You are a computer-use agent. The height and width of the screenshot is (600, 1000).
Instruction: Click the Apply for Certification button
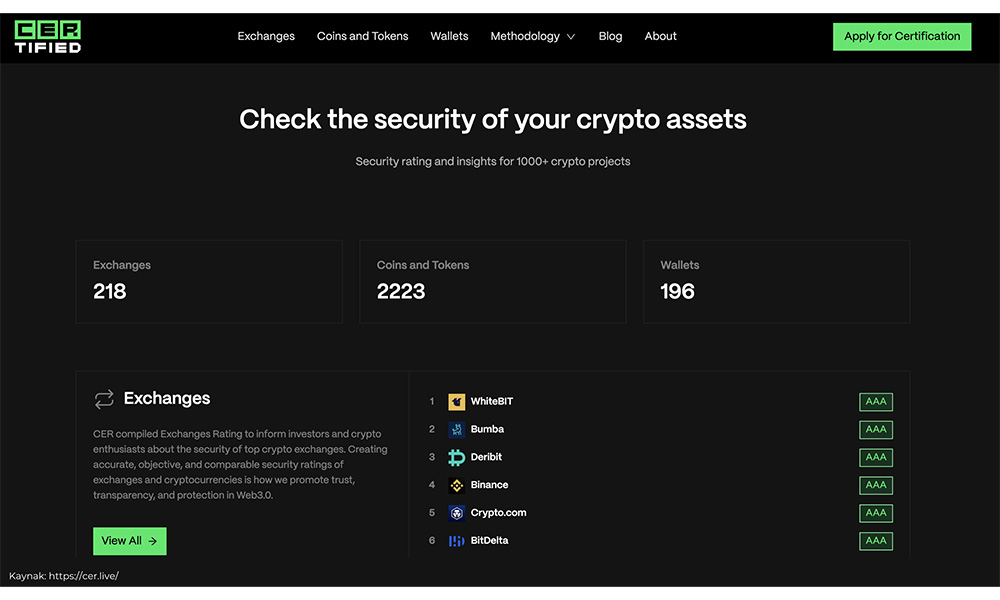902,36
